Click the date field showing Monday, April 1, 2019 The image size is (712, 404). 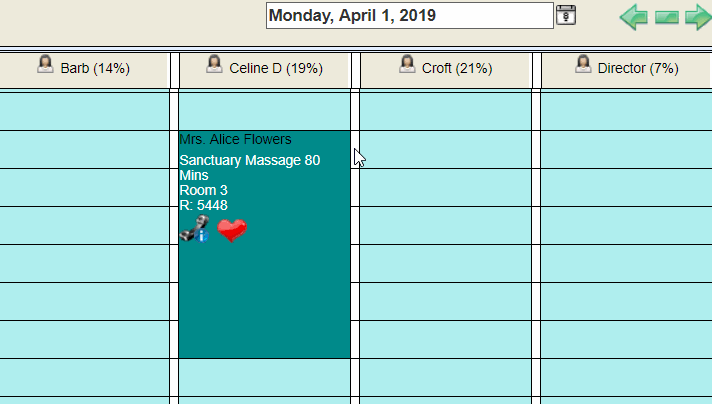pos(410,15)
